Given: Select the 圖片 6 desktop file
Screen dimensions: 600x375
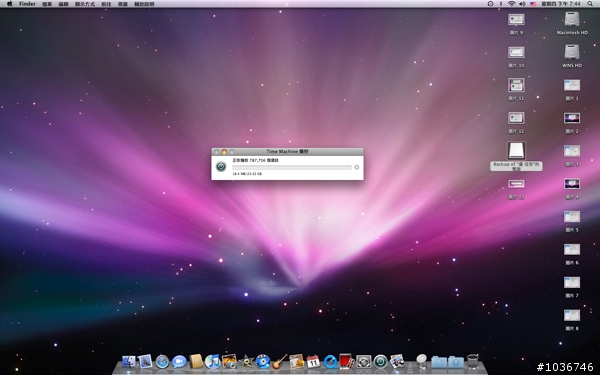Looking at the screenshot, I should point(572,249).
